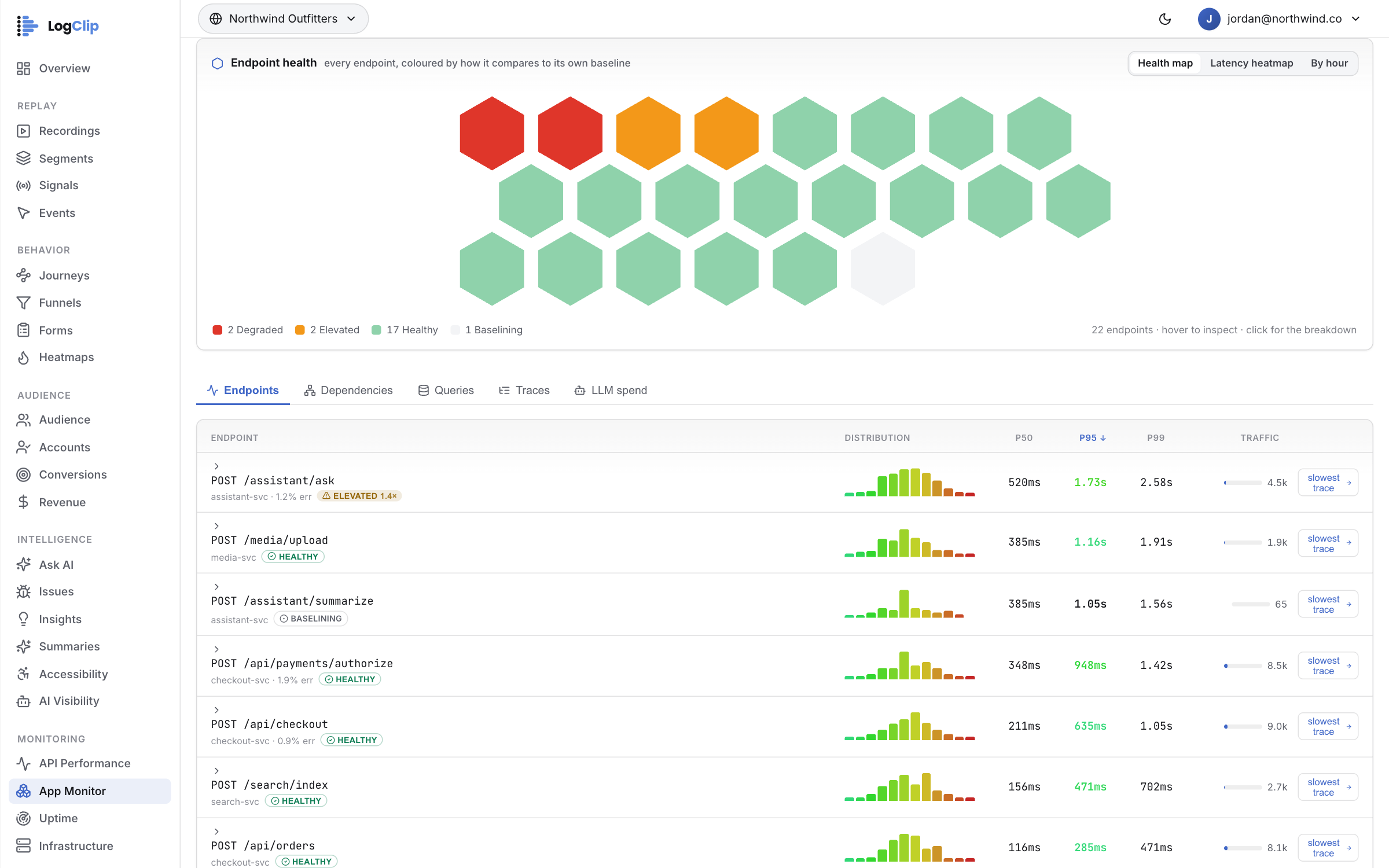Click the AI Visibility robot icon
The image size is (1389, 868).
pyautogui.click(x=23, y=701)
